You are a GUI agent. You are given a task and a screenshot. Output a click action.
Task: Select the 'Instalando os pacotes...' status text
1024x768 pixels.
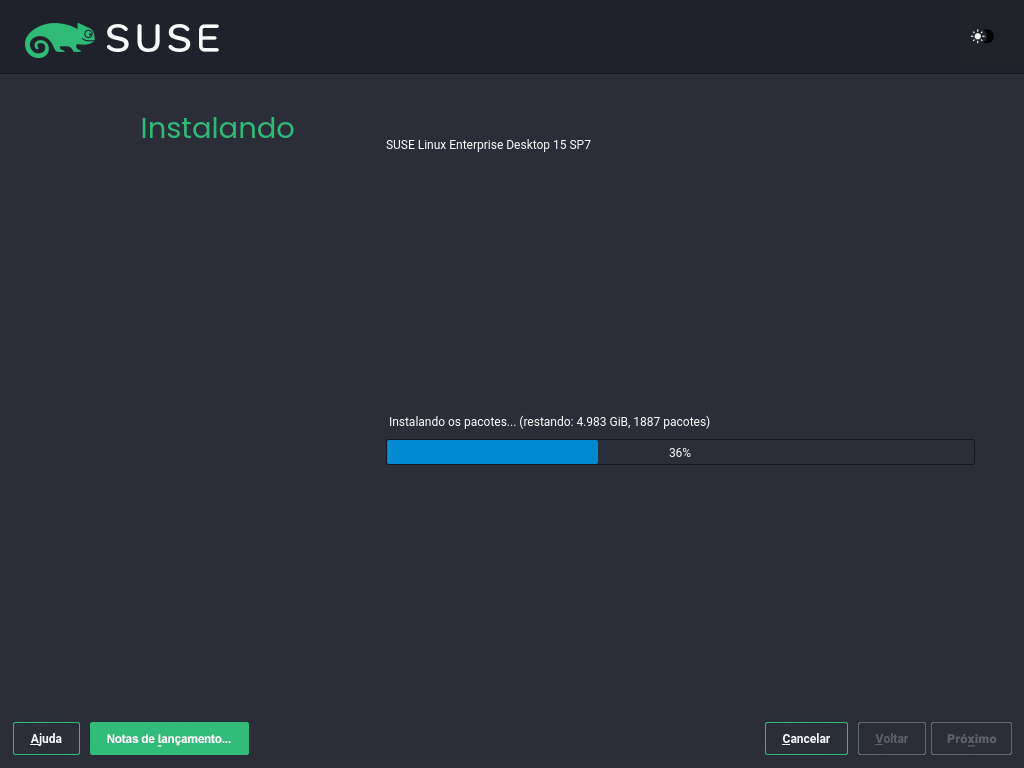pos(549,422)
